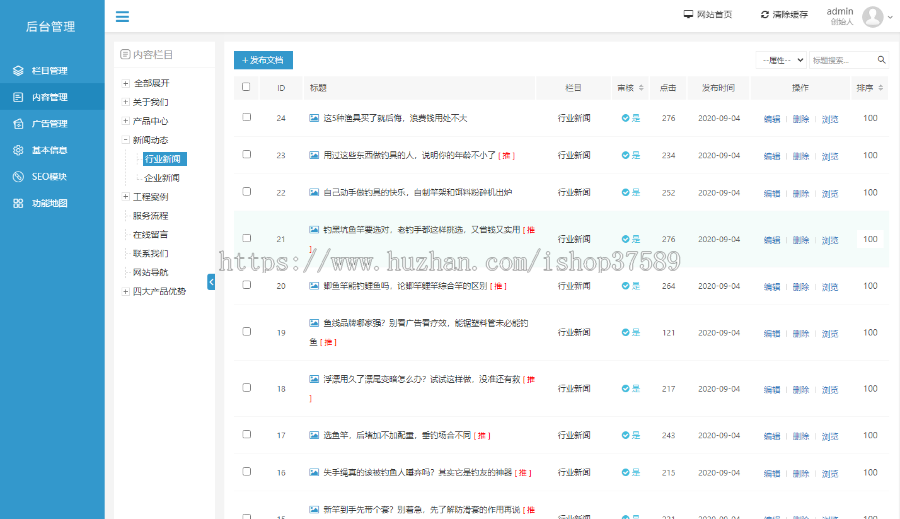The image size is (900, 519).
Task: Select 联系我们 in the tree
Action: [x=150, y=254]
